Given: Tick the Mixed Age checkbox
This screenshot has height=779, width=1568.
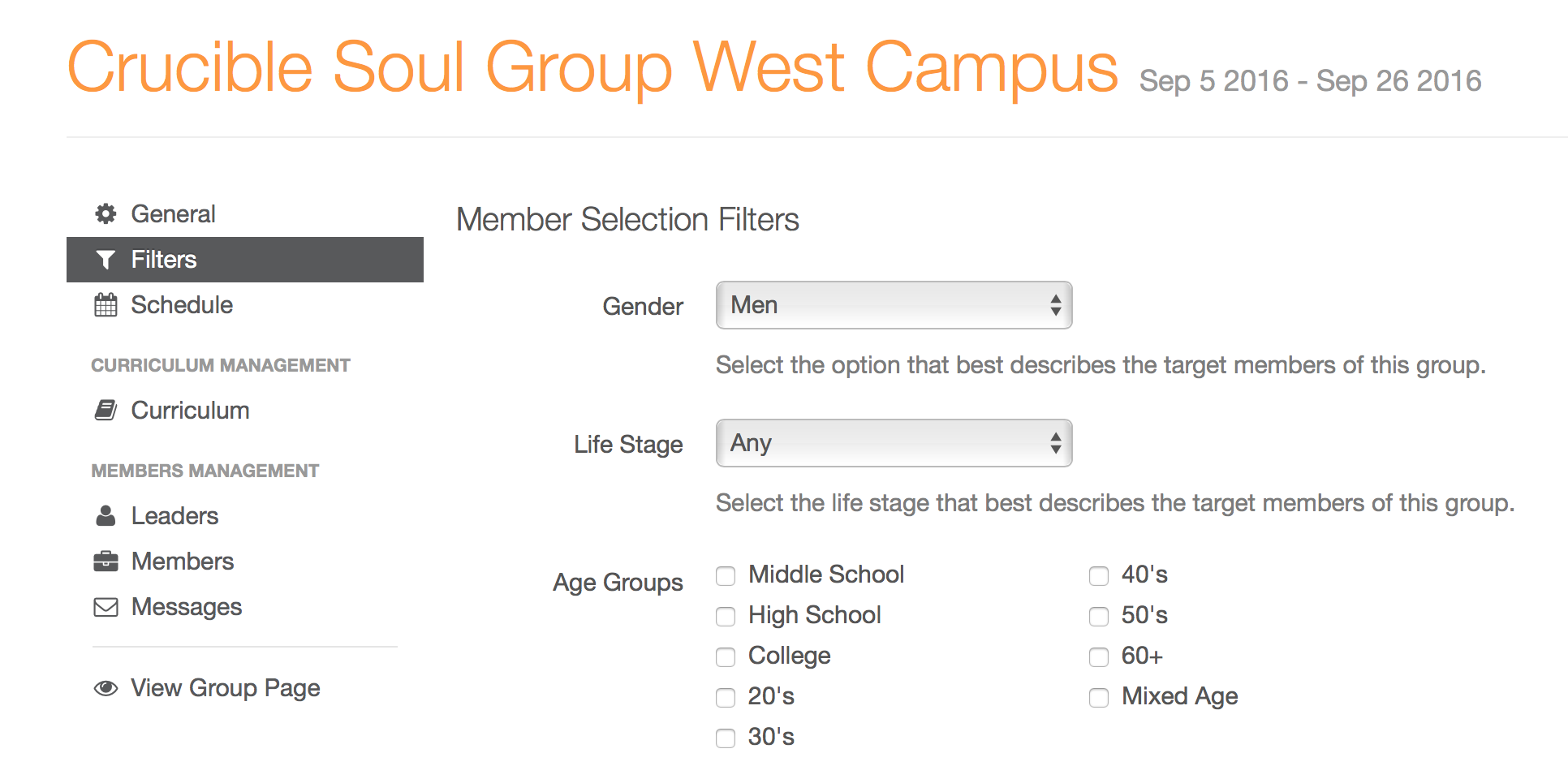Looking at the screenshot, I should (1099, 698).
